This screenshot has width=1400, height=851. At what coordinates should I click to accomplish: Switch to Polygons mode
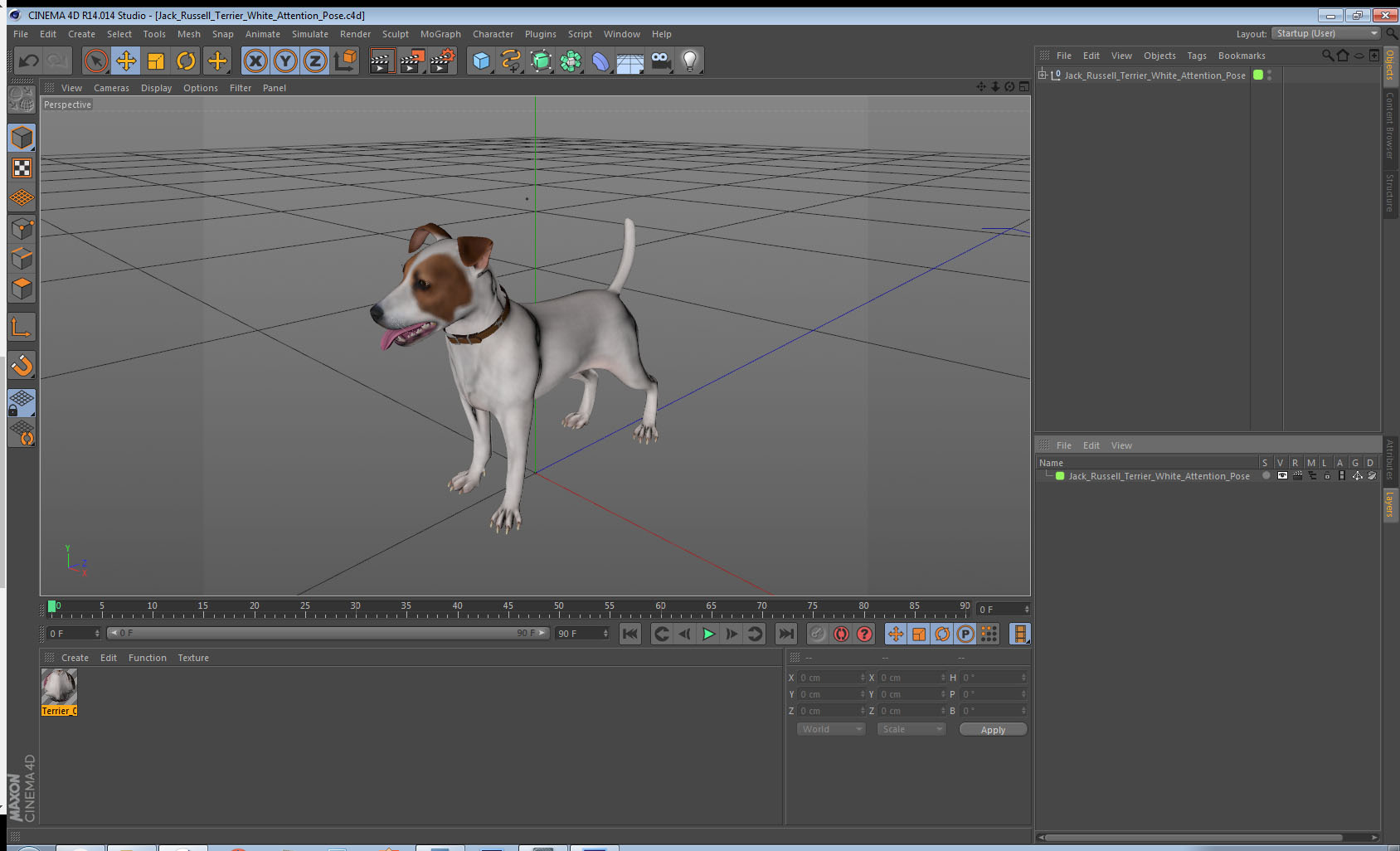[22, 289]
